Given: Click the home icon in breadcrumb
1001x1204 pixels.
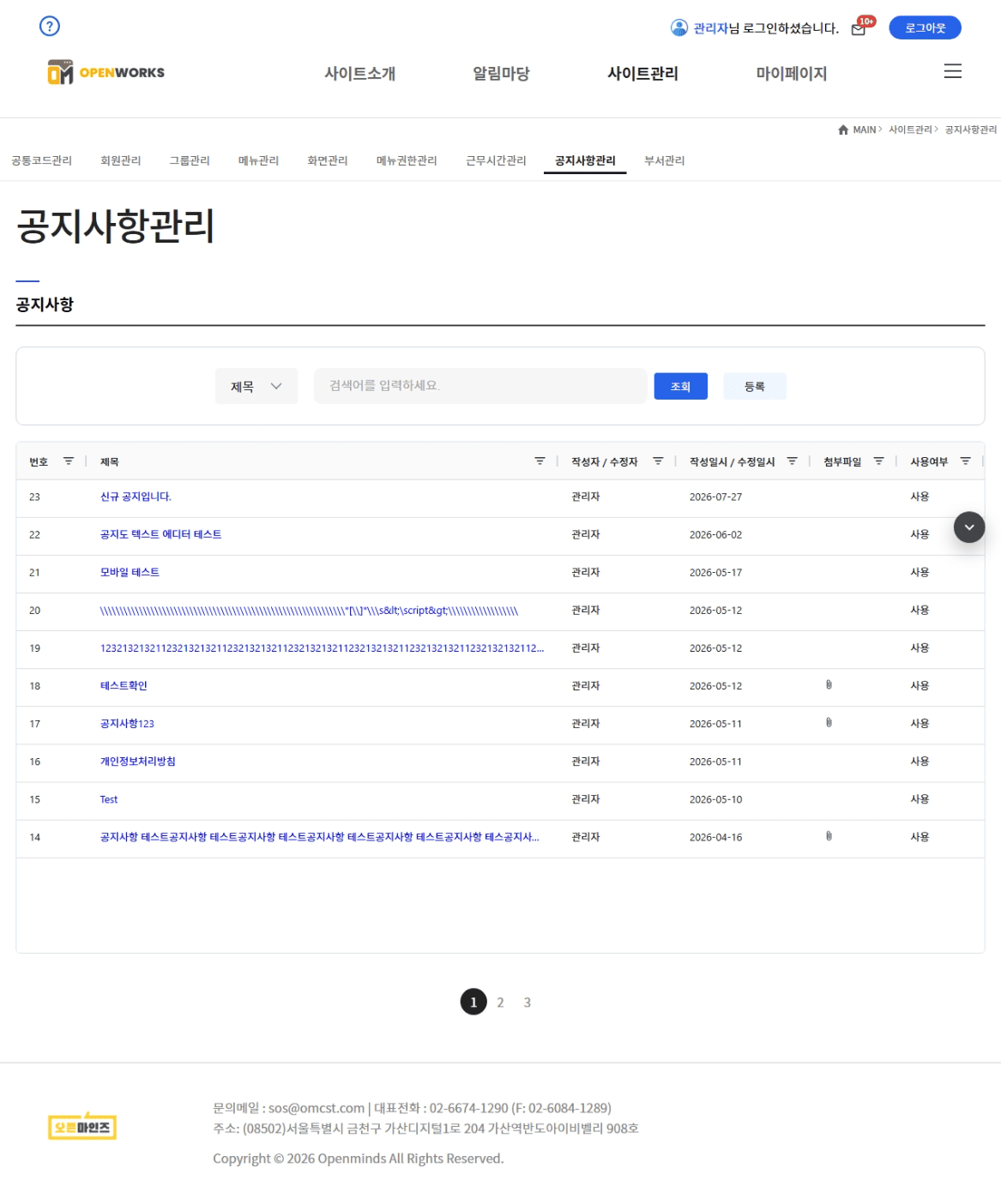Looking at the screenshot, I should coord(843,129).
